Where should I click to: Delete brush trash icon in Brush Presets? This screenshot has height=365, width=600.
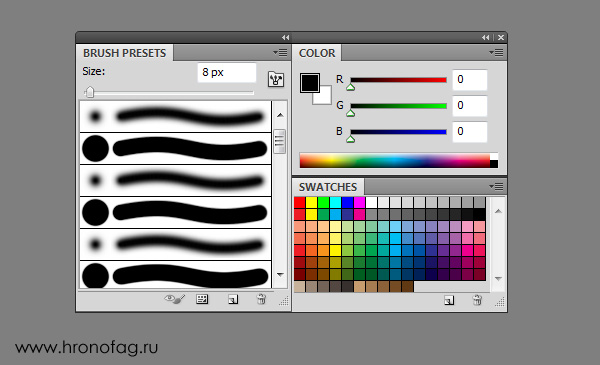coord(261,299)
